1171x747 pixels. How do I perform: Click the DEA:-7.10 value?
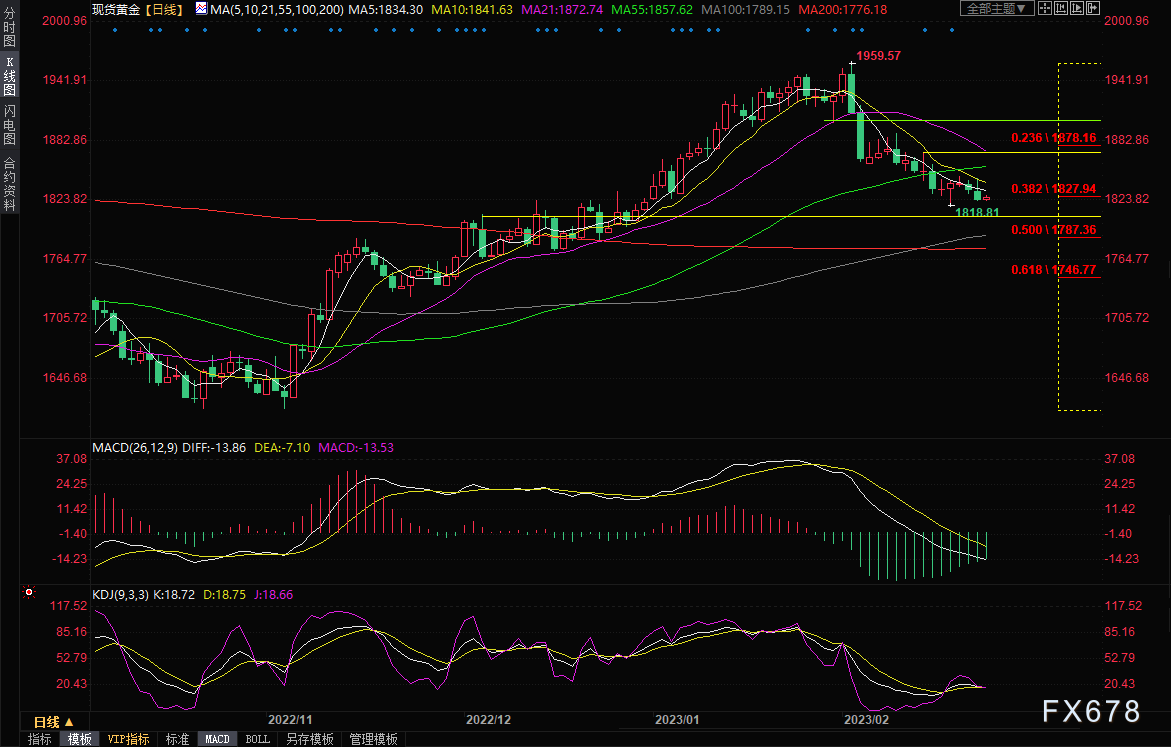[282, 447]
